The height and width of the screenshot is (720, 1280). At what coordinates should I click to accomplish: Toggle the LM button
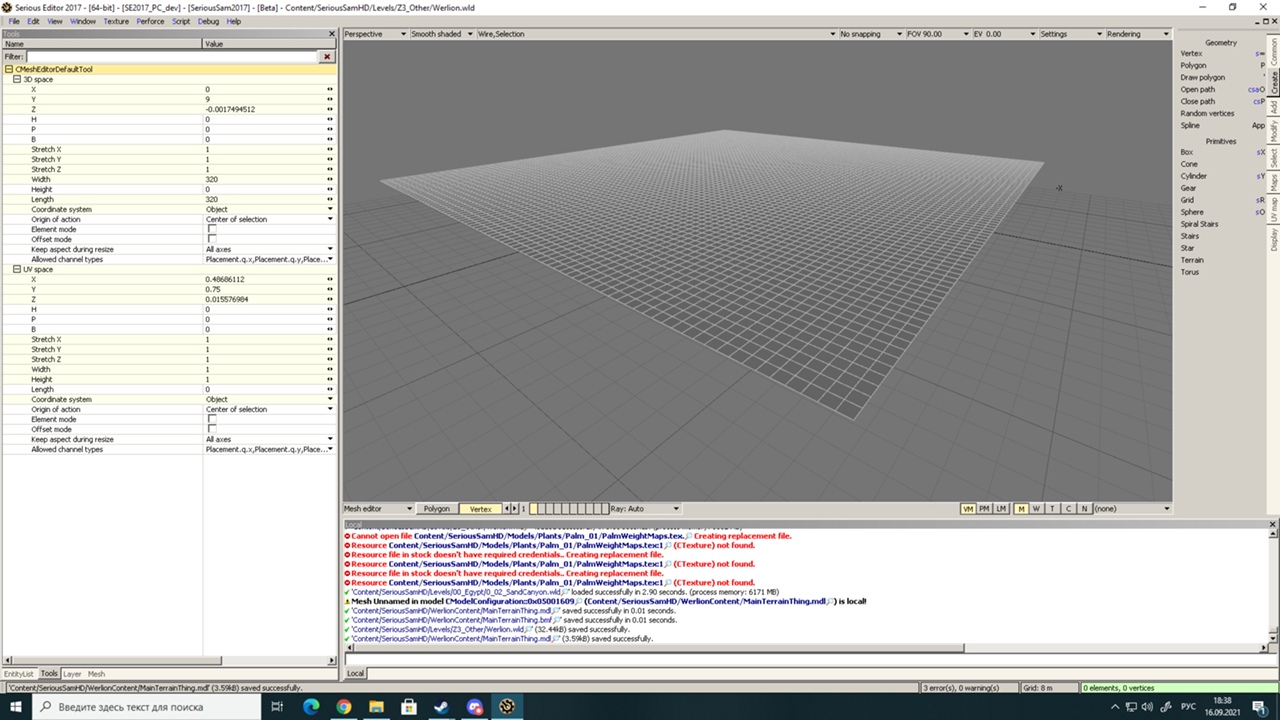coord(1001,509)
